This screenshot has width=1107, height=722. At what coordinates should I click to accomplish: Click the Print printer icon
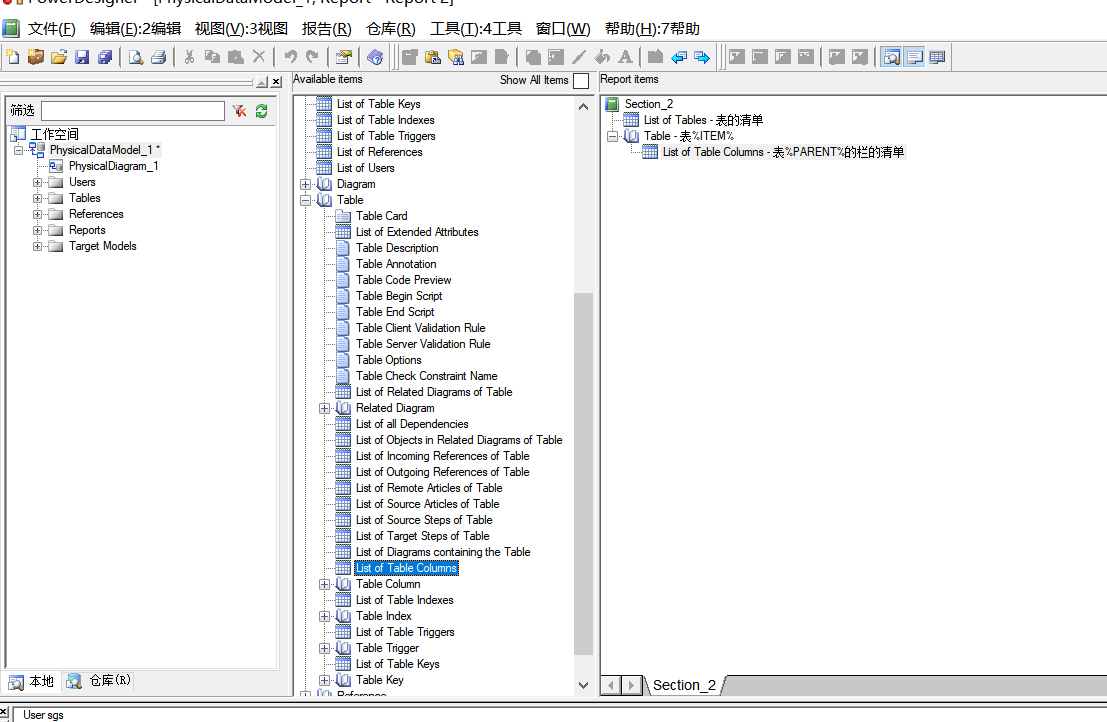point(159,57)
